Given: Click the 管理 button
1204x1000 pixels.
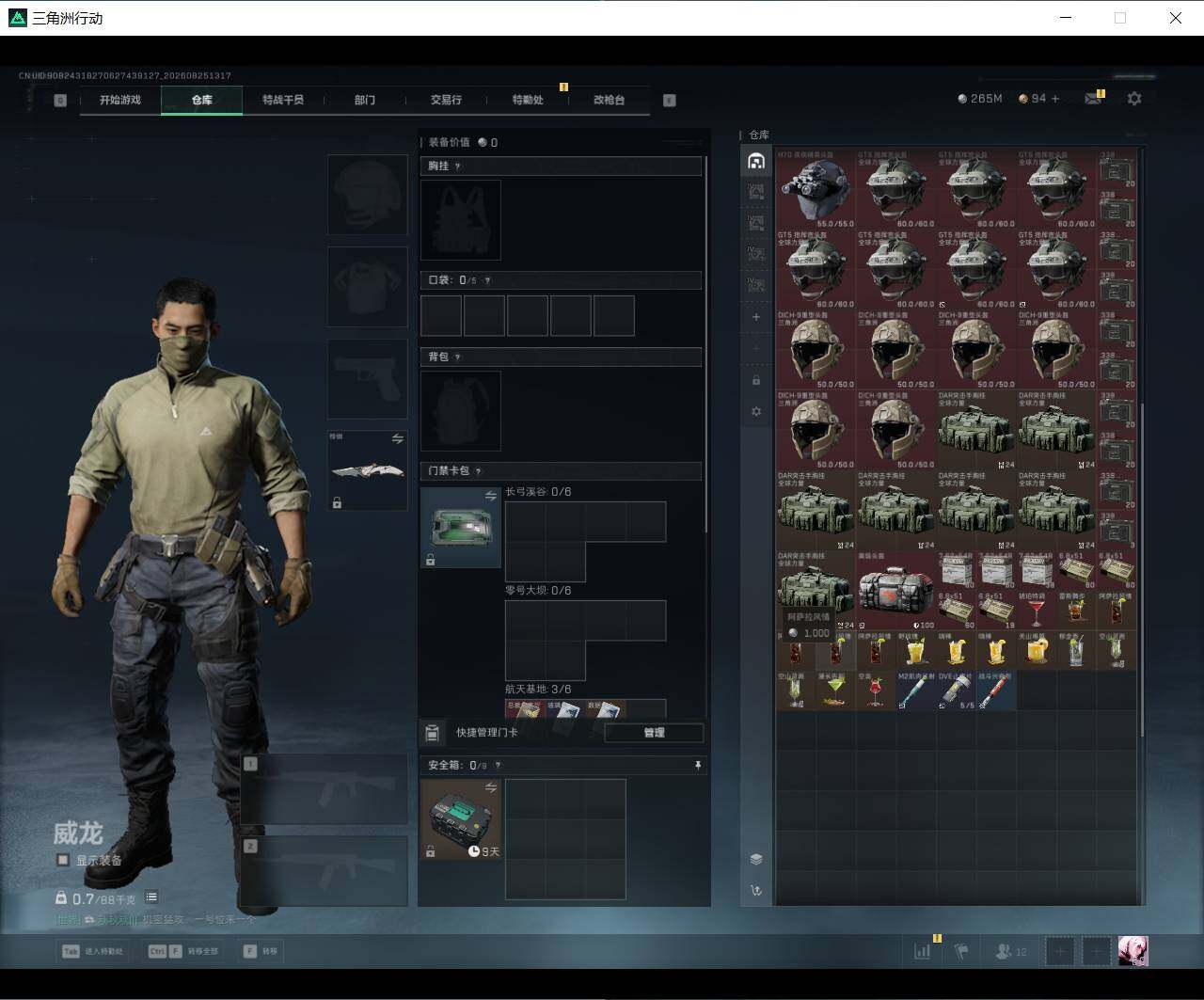Looking at the screenshot, I should tap(654, 733).
